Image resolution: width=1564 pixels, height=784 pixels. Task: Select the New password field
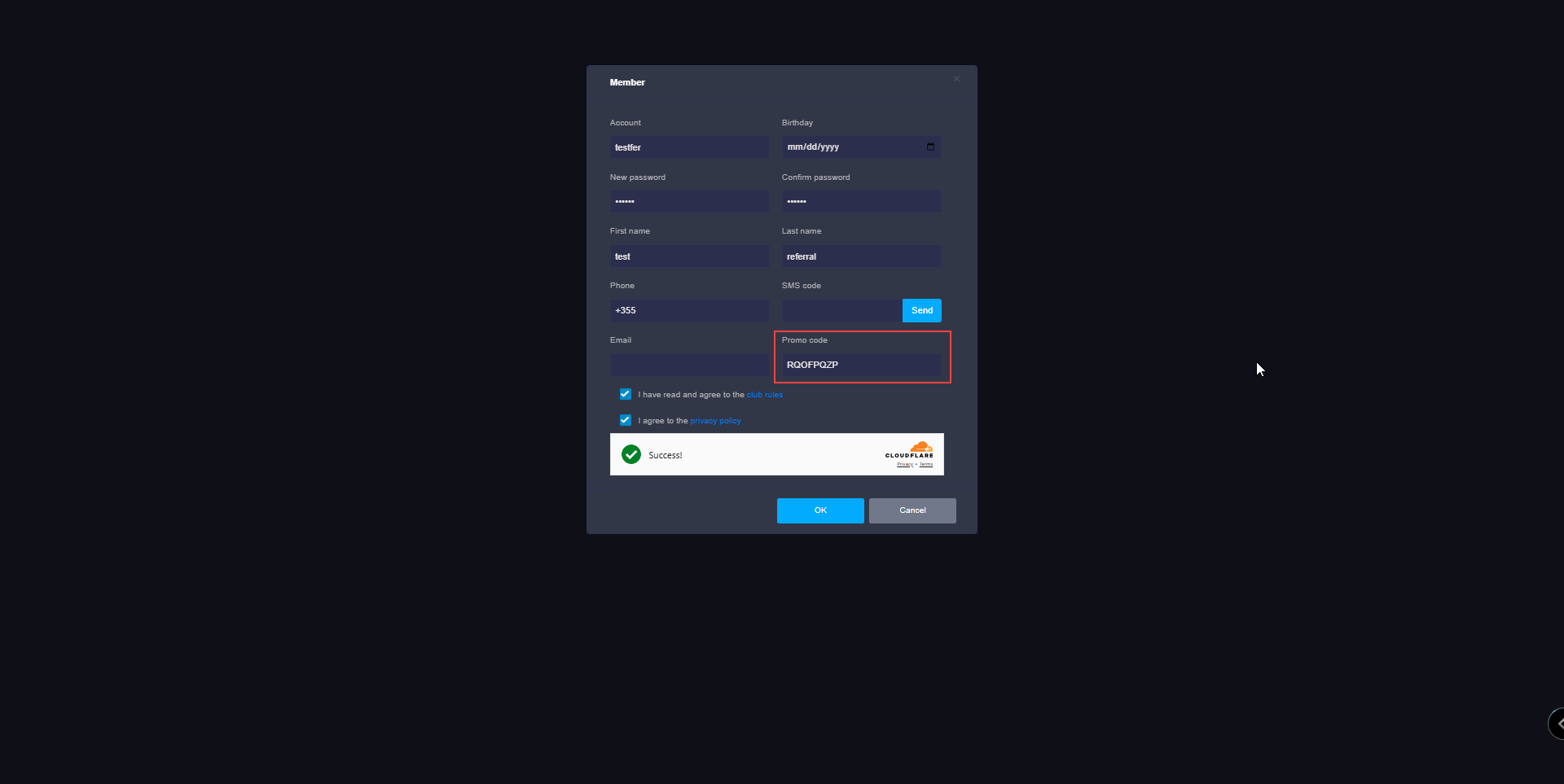point(689,202)
